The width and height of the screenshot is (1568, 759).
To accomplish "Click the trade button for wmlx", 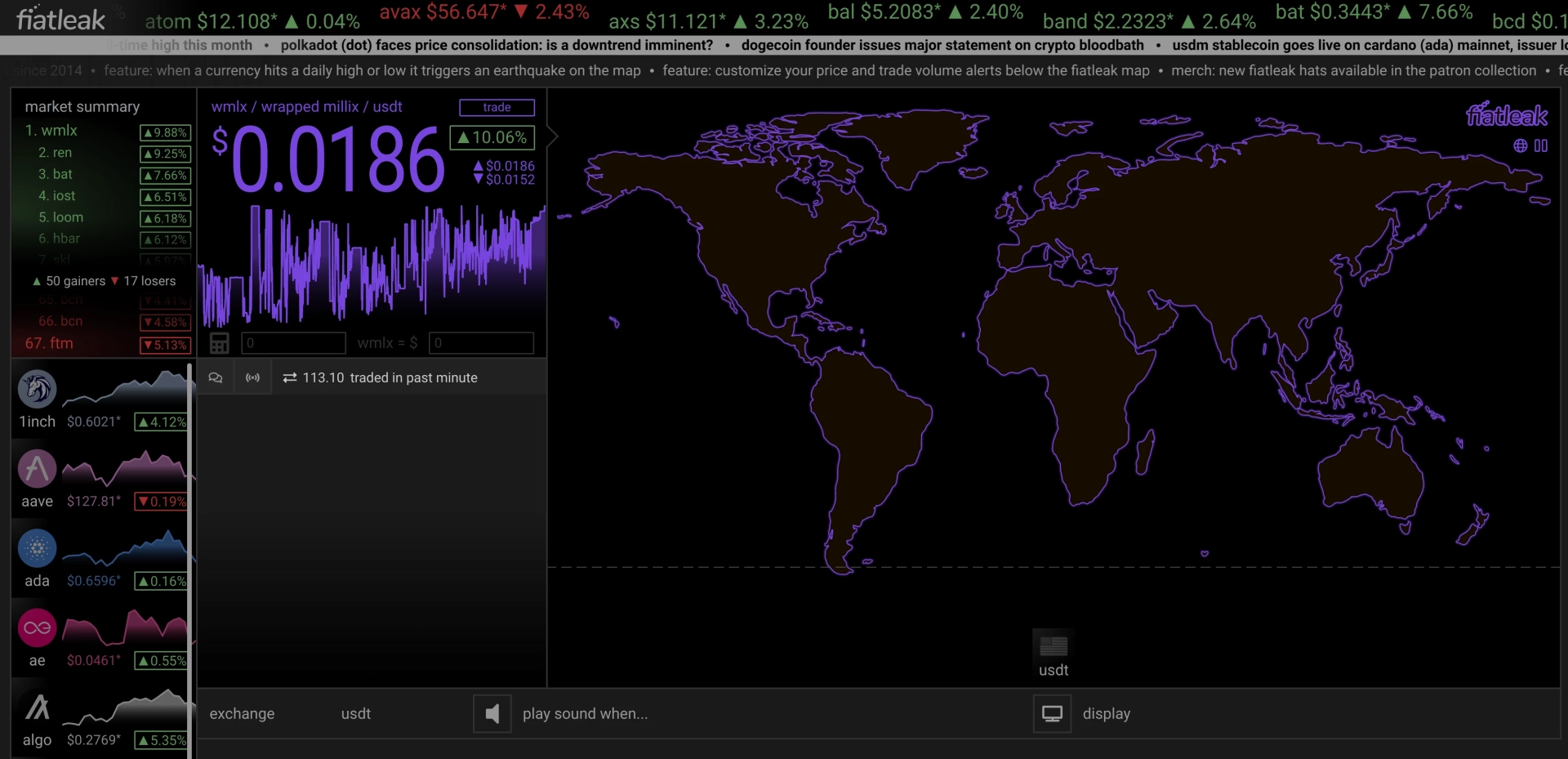I will click(x=497, y=107).
